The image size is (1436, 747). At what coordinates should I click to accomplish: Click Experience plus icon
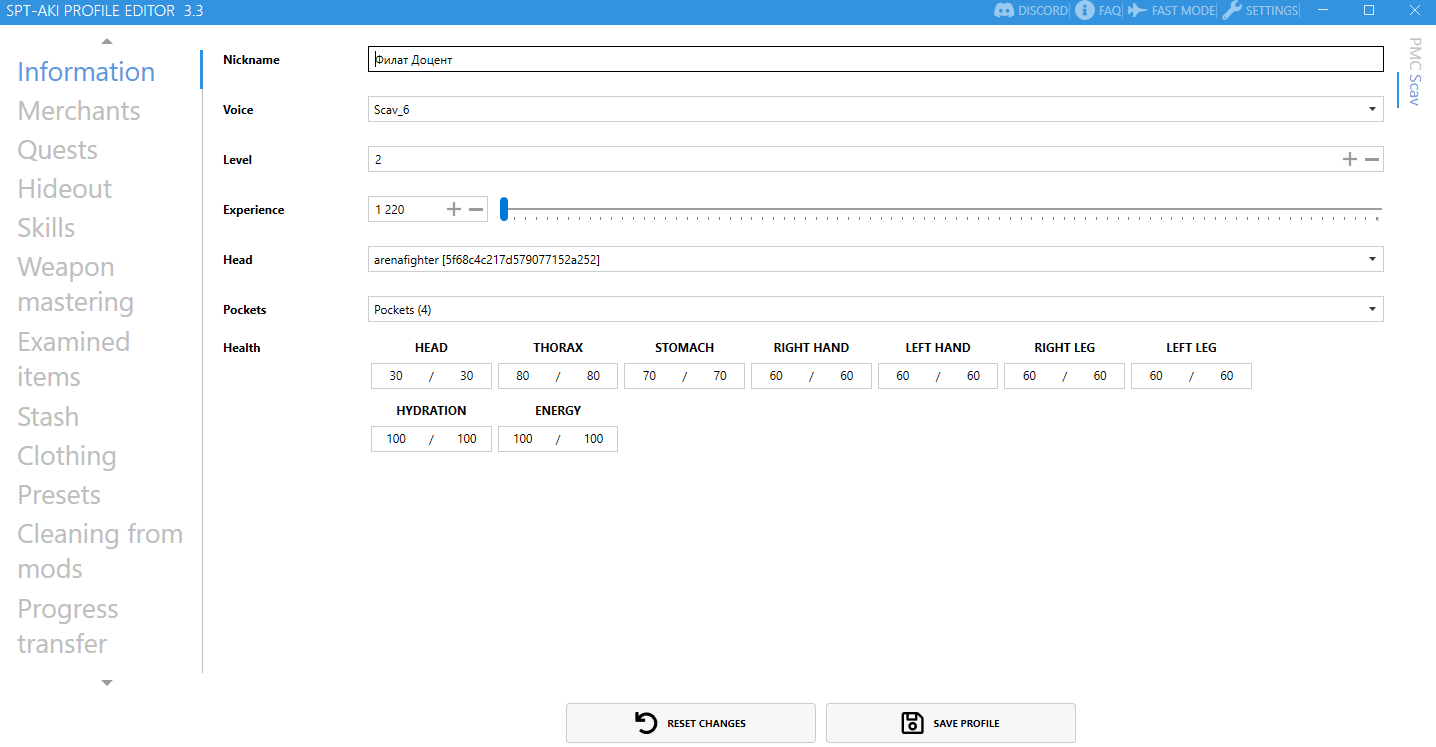pos(454,209)
